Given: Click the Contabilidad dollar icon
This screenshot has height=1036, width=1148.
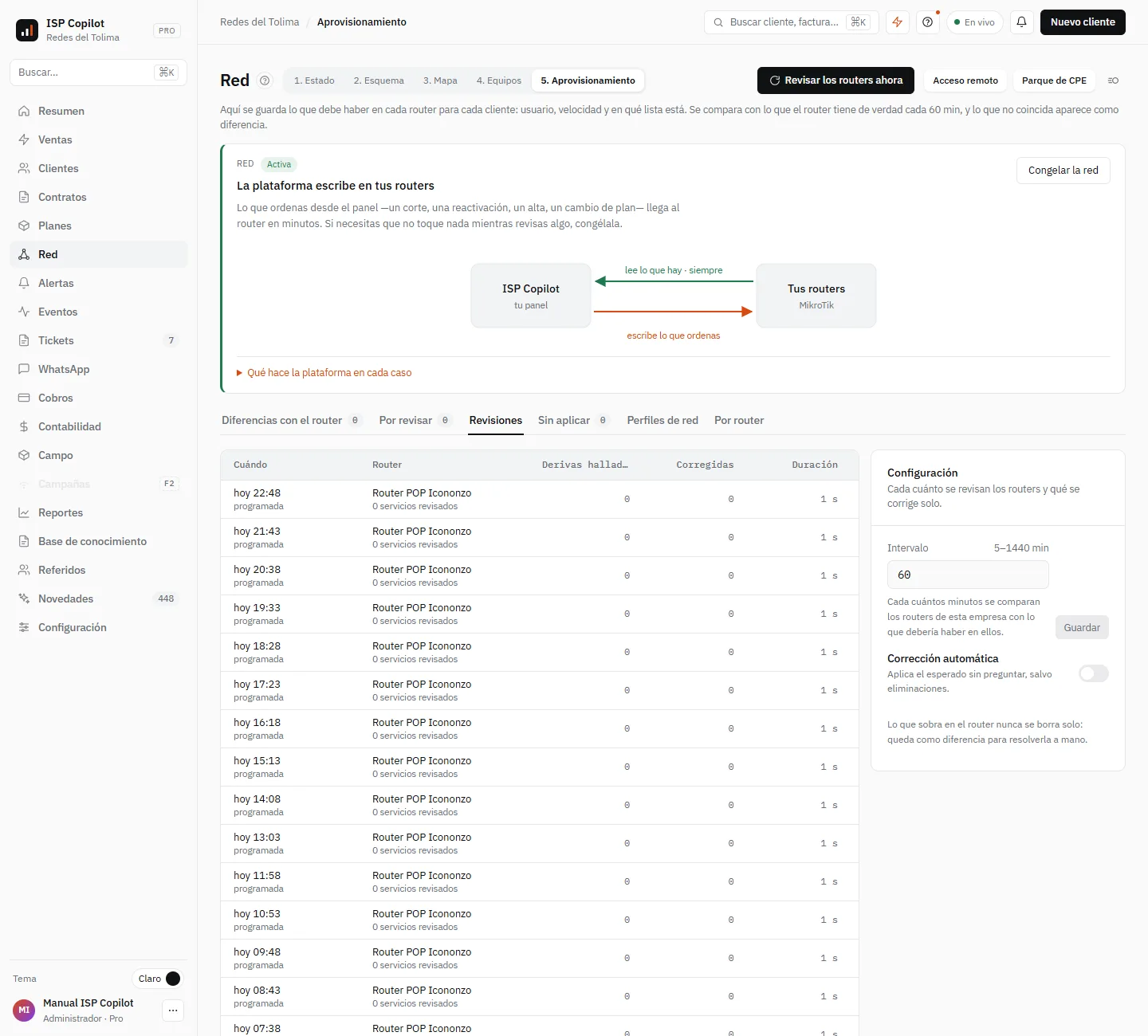Looking at the screenshot, I should click(24, 426).
